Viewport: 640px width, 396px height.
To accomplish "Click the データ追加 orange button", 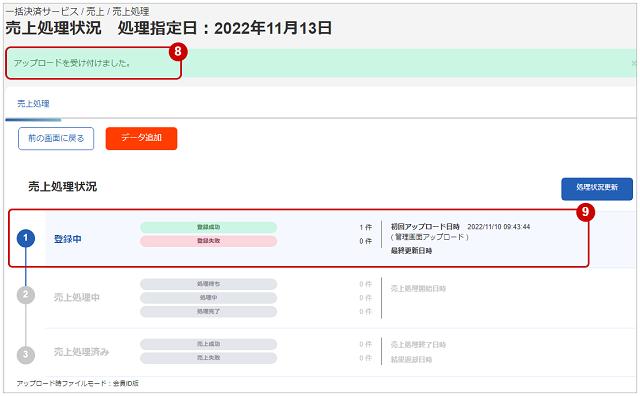I will [x=141, y=138].
